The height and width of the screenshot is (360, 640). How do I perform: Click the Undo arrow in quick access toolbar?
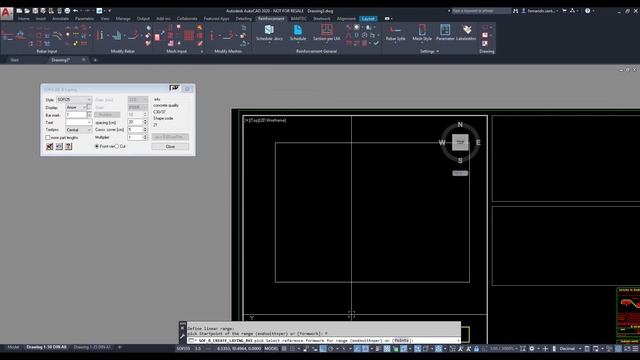coord(76,11)
